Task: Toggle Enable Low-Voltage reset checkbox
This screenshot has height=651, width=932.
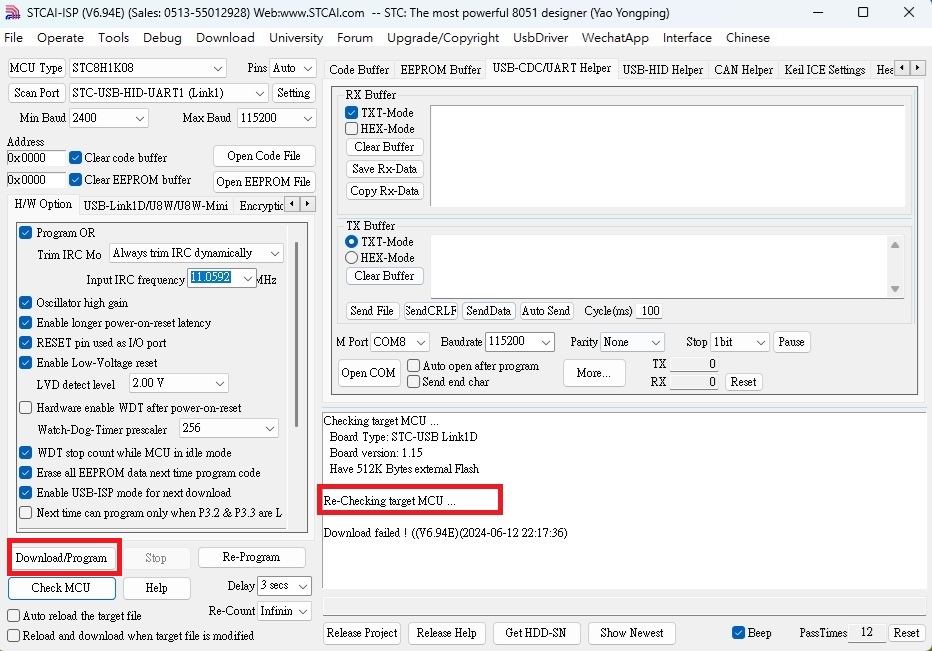Action: [26, 363]
